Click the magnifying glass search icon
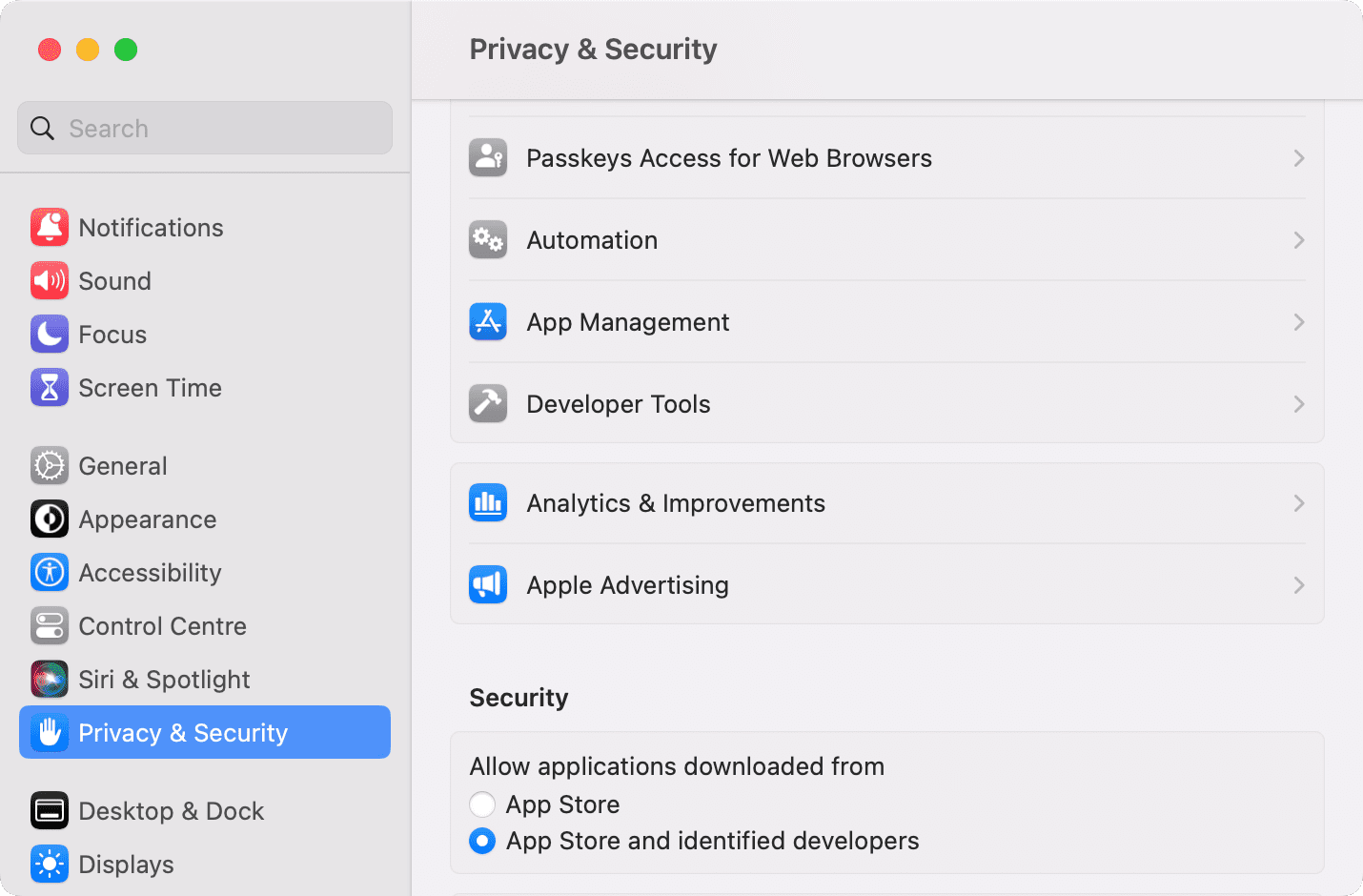The width and height of the screenshot is (1363, 896). pyautogui.click(x=43, y=129)
